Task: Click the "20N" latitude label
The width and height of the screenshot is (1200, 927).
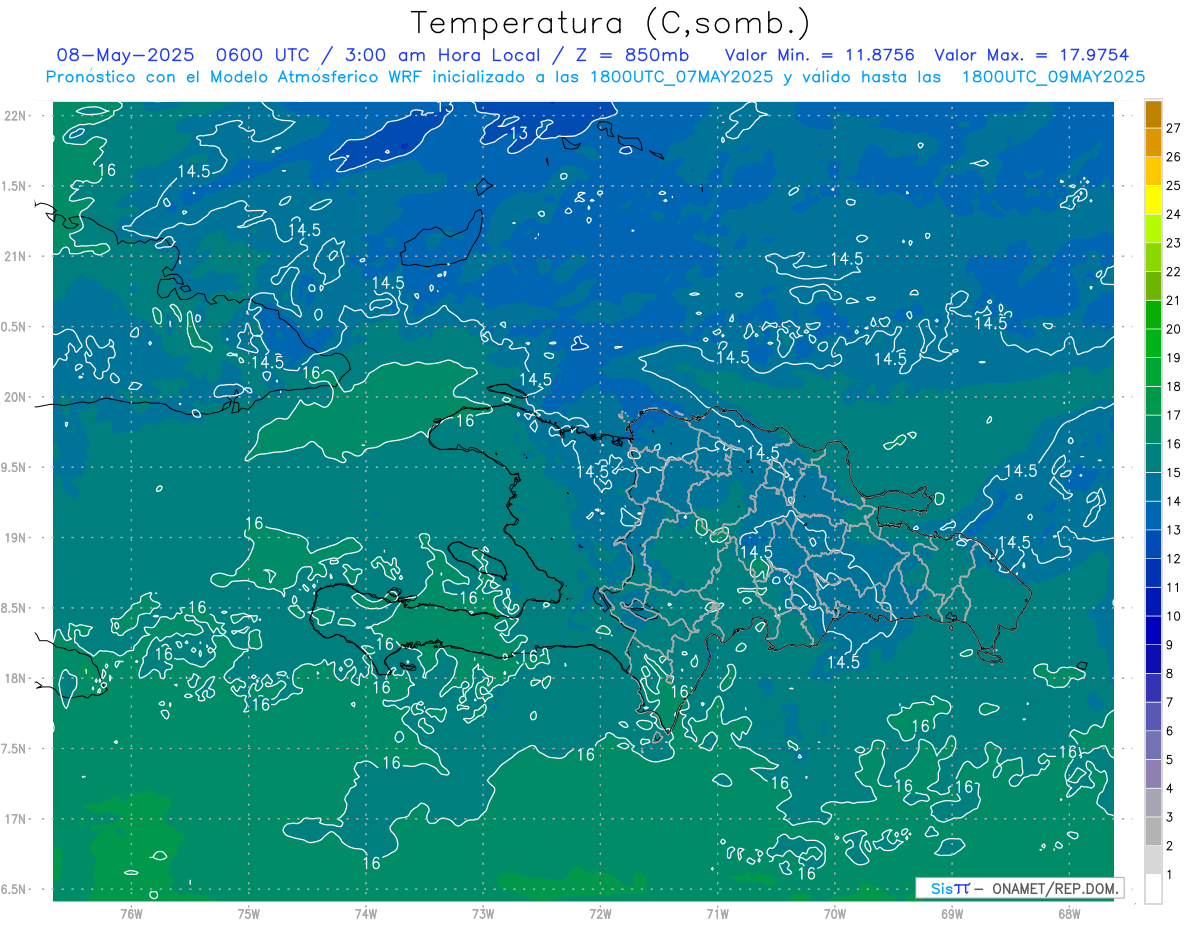Action: pos(16,397)
